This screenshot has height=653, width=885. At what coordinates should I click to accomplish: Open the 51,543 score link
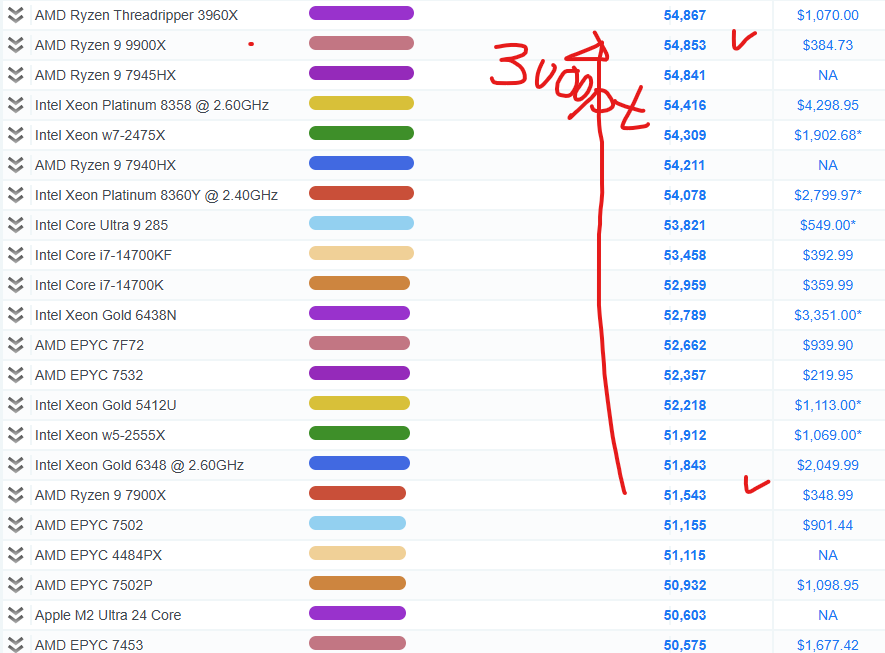685,495
